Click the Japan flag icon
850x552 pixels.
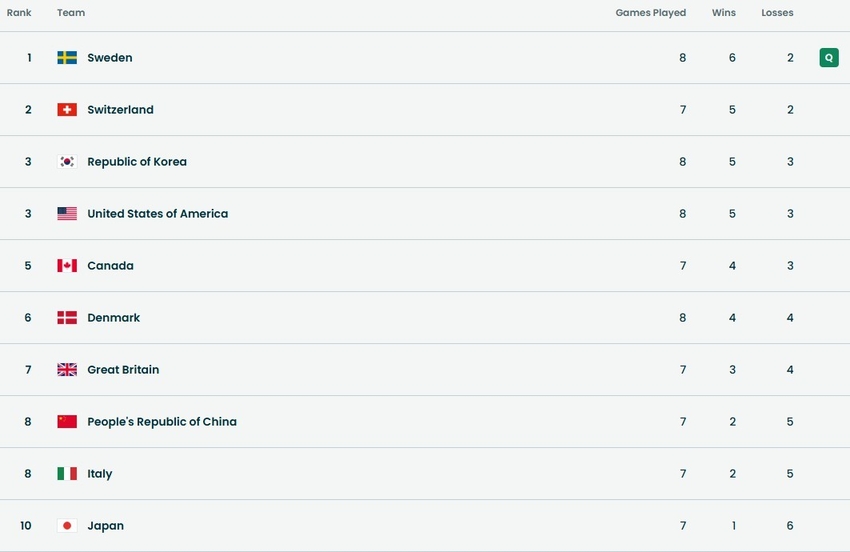pyautogui.click(x=67, y=526)
